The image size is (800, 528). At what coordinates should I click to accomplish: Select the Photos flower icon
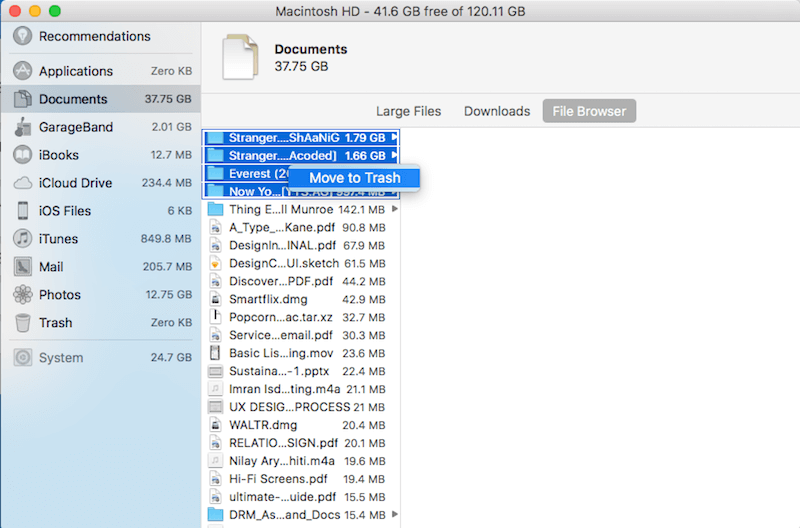[x=22, y=295]
